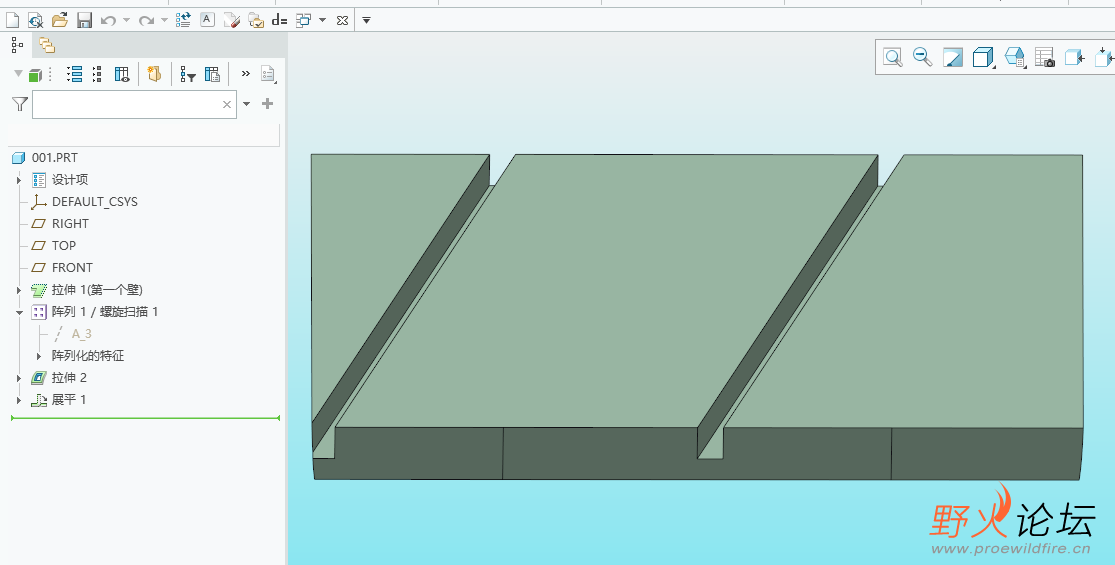Click the Regenerate model icon
Screen dimensions: 1115x565
183,20
